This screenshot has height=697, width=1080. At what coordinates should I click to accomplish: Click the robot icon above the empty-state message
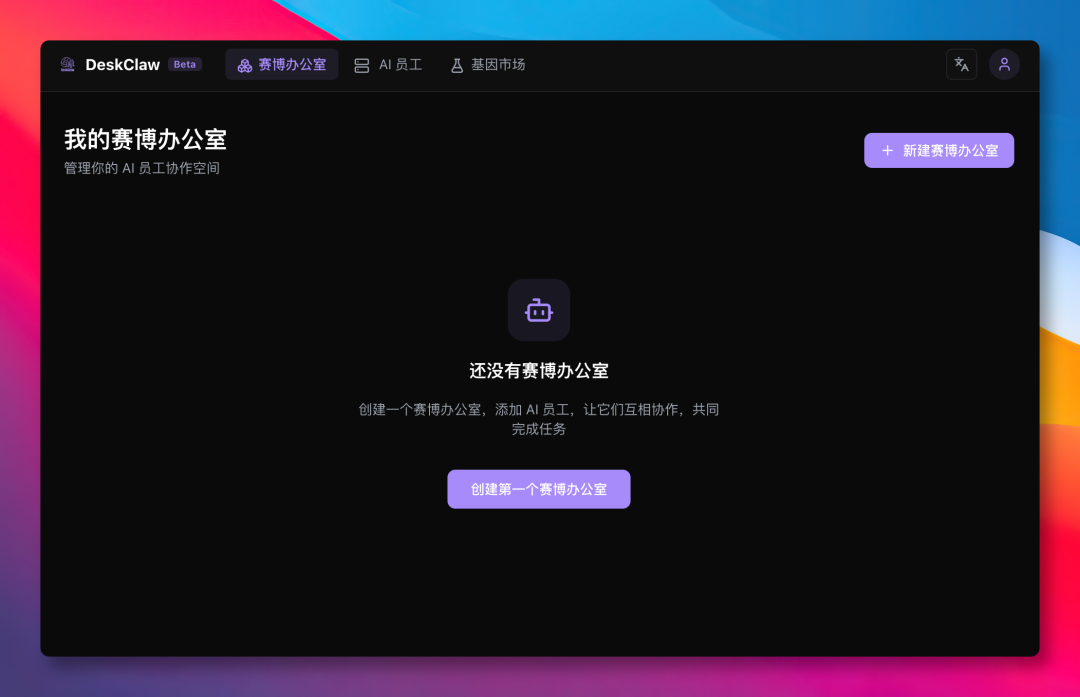[539, 310]
